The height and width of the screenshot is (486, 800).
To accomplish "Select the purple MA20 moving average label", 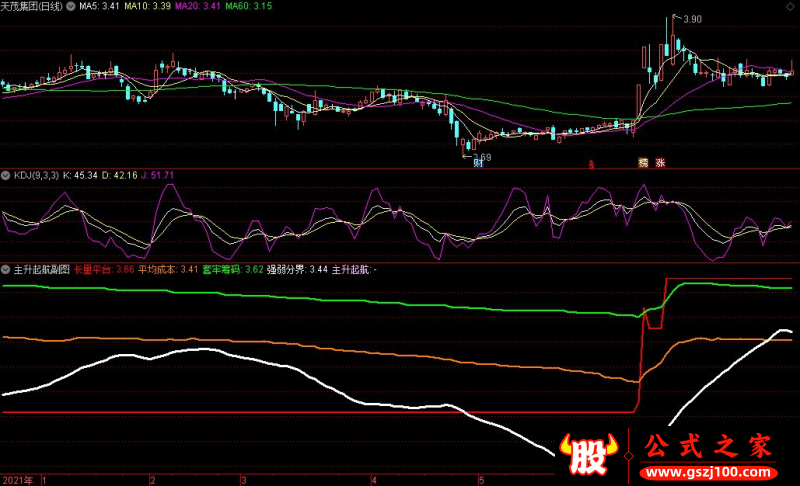I will click(x=198, y=6).
